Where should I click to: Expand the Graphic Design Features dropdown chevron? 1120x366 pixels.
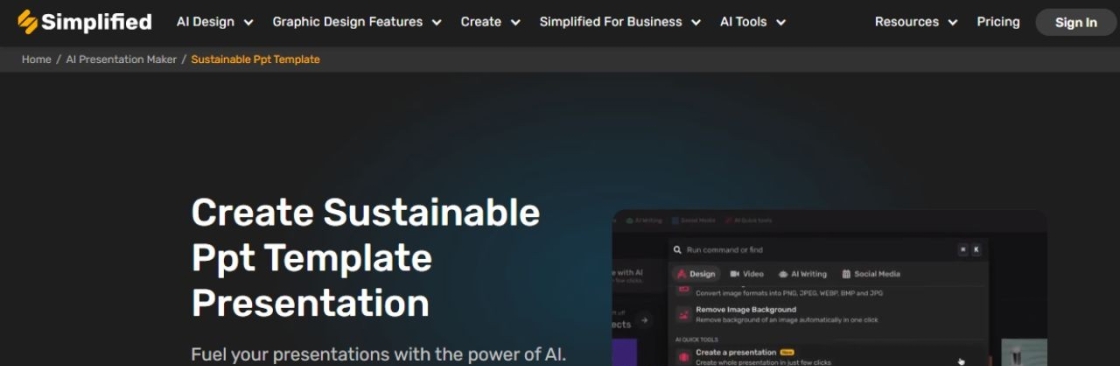click(x=436, y=22)
